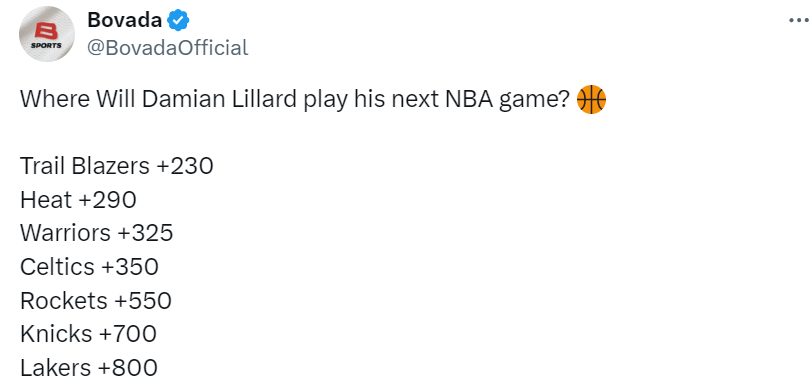Click the red B logo in avatar
This screenshot has height=384, width=811.
click(47, 31)
